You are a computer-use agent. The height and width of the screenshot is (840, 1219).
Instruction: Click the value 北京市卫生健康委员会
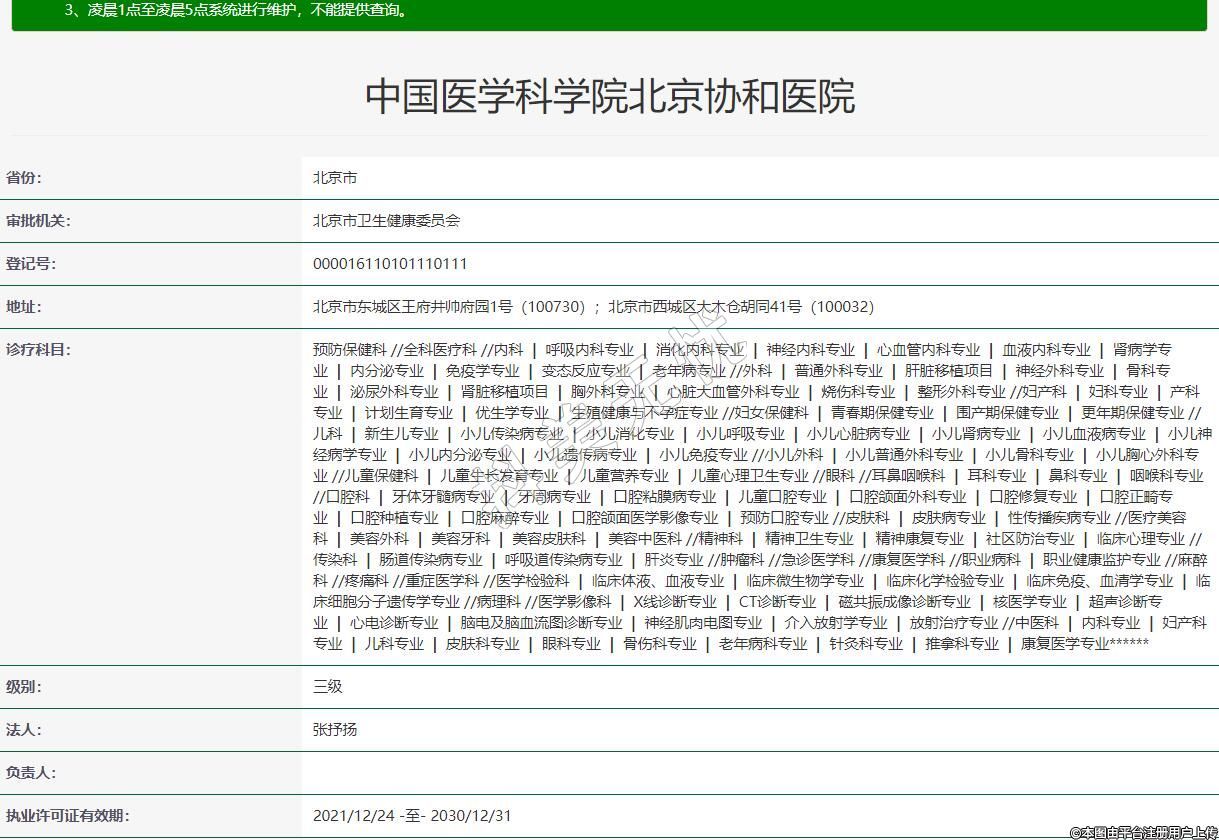click(x=386, y=221)
